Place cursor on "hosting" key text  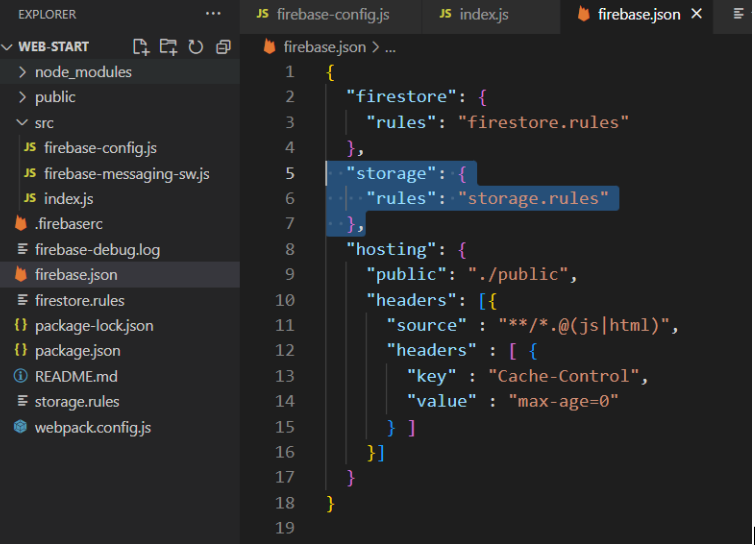point(391,249)
